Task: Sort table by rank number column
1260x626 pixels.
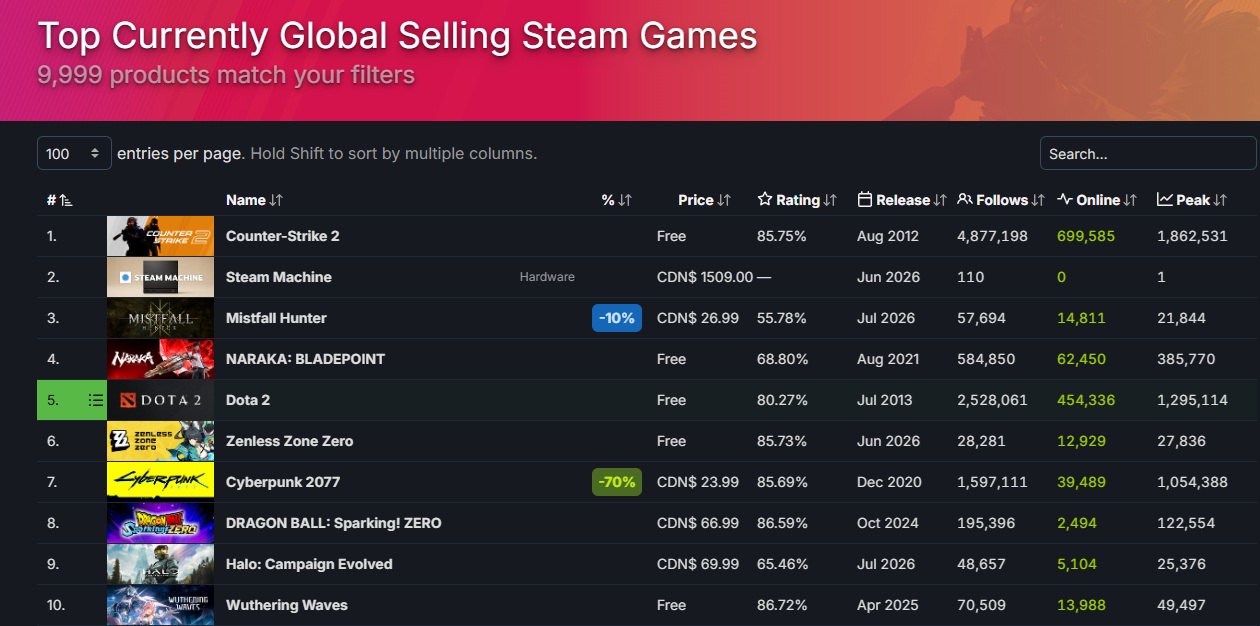Action: pyautogui.click(x=60, y=200)
